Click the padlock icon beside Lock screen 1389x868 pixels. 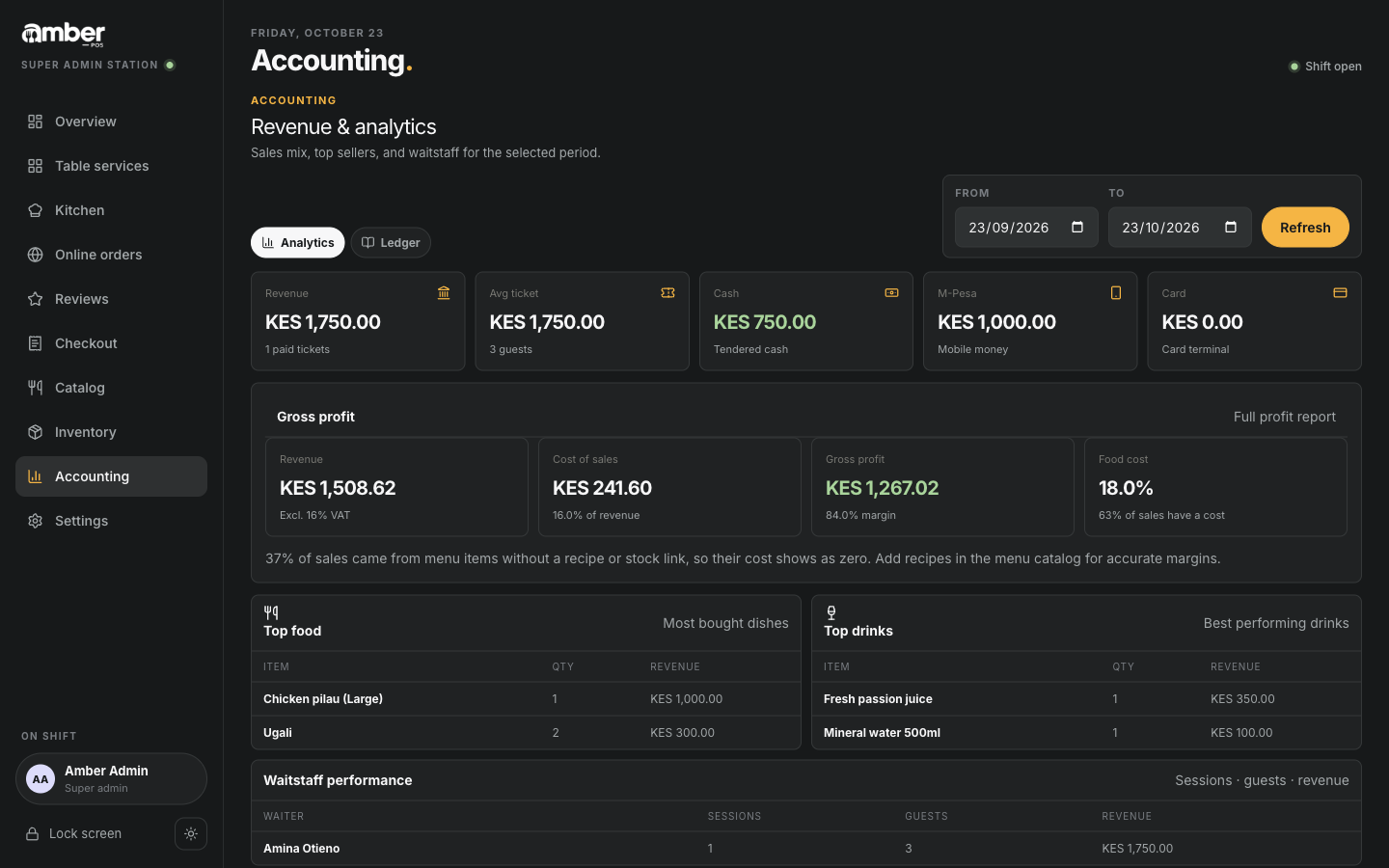click(32, 834)
